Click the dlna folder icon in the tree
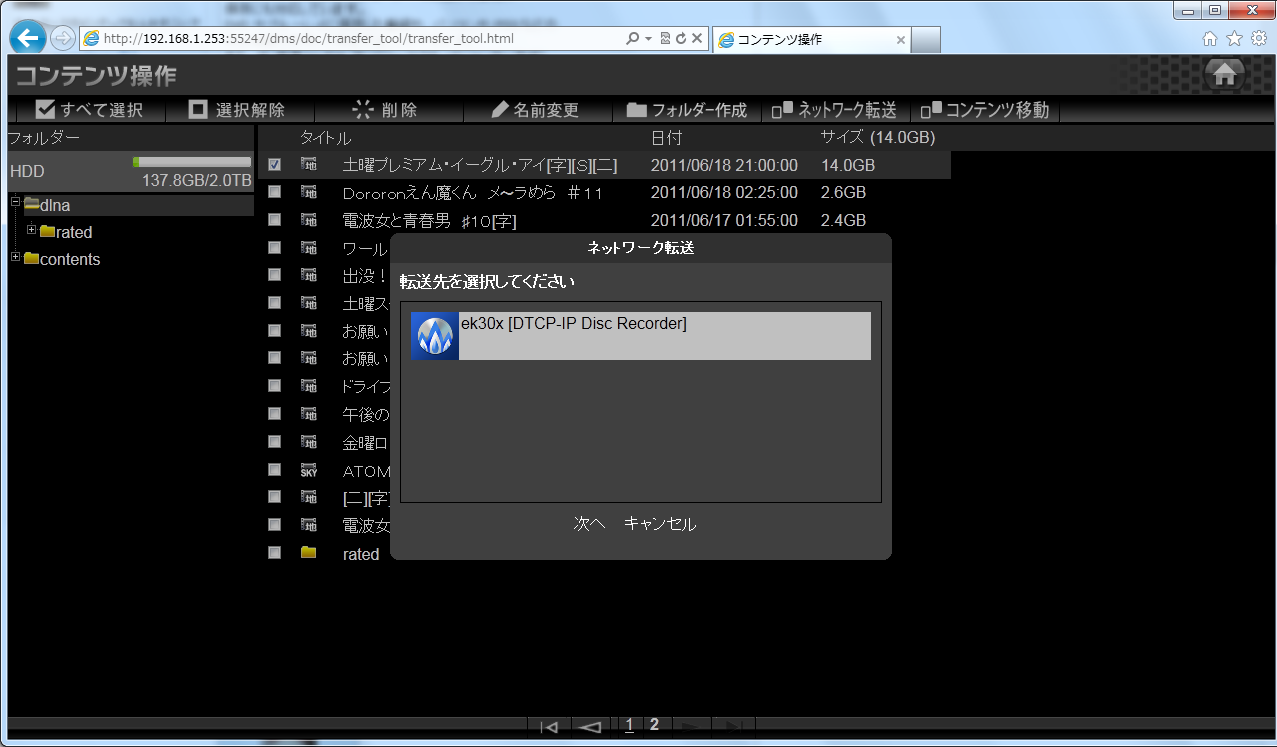 (x=32, y=204)
